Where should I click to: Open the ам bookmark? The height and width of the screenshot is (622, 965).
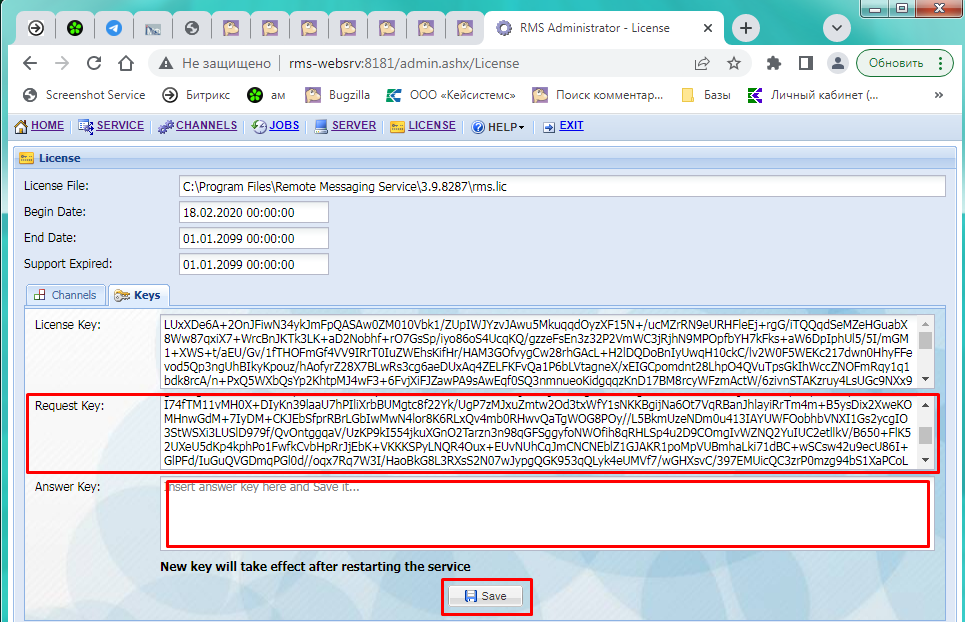click(266, 95)
